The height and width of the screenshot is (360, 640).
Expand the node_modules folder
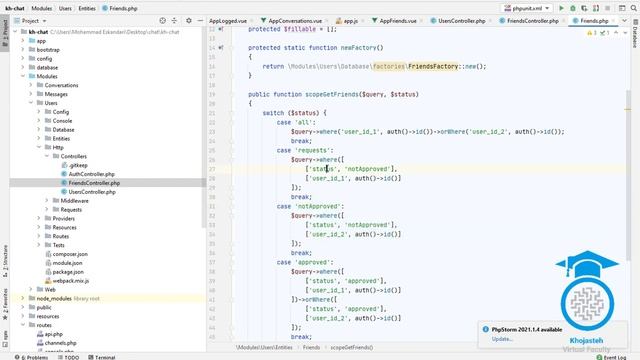[x=23, y=298]
